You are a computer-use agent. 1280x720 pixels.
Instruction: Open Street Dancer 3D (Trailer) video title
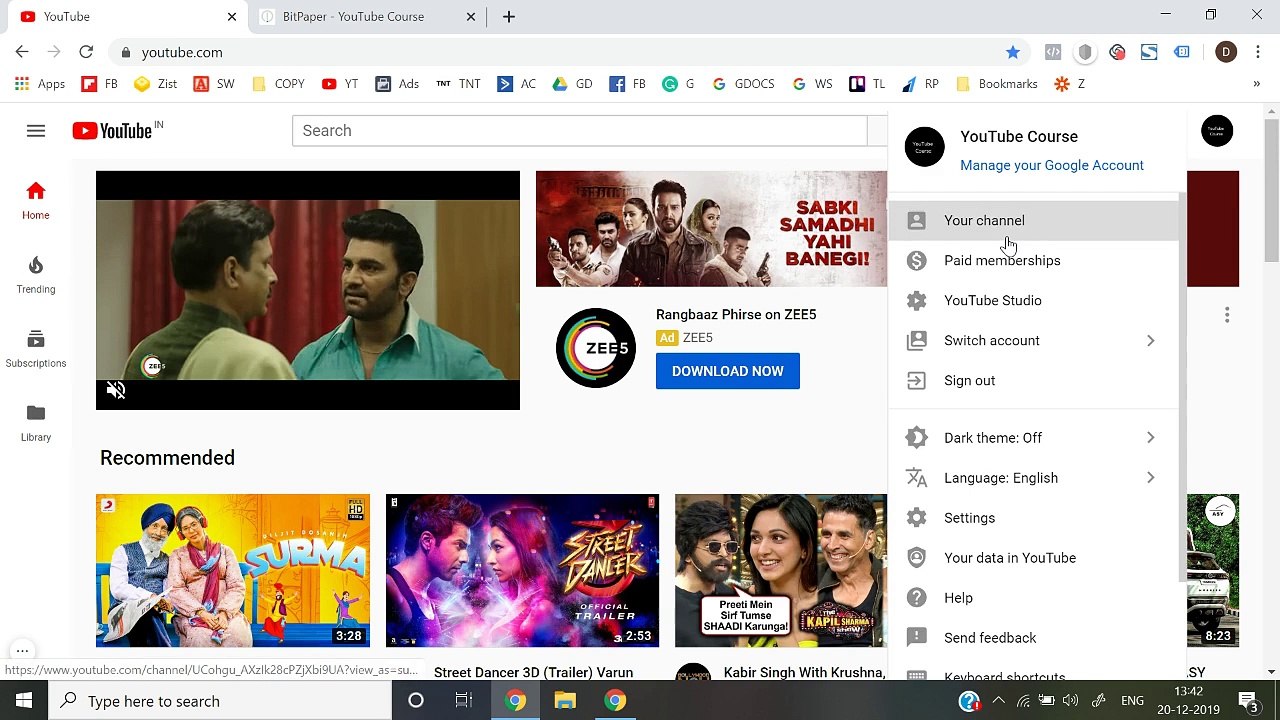(533, 673)
